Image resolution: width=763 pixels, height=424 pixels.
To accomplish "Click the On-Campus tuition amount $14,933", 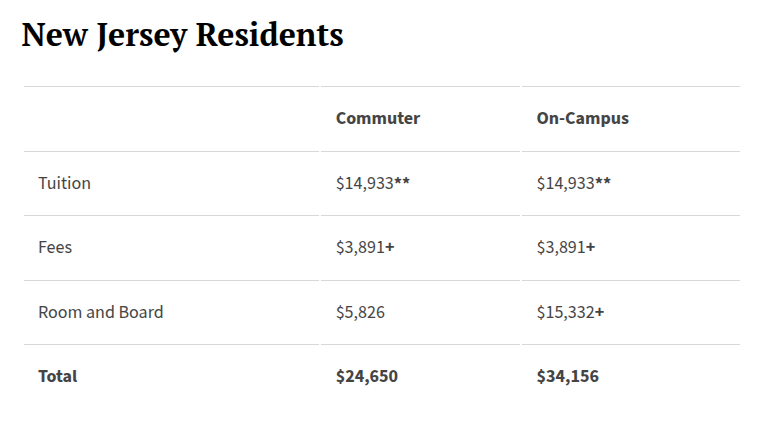I will [x=565, y=183].
